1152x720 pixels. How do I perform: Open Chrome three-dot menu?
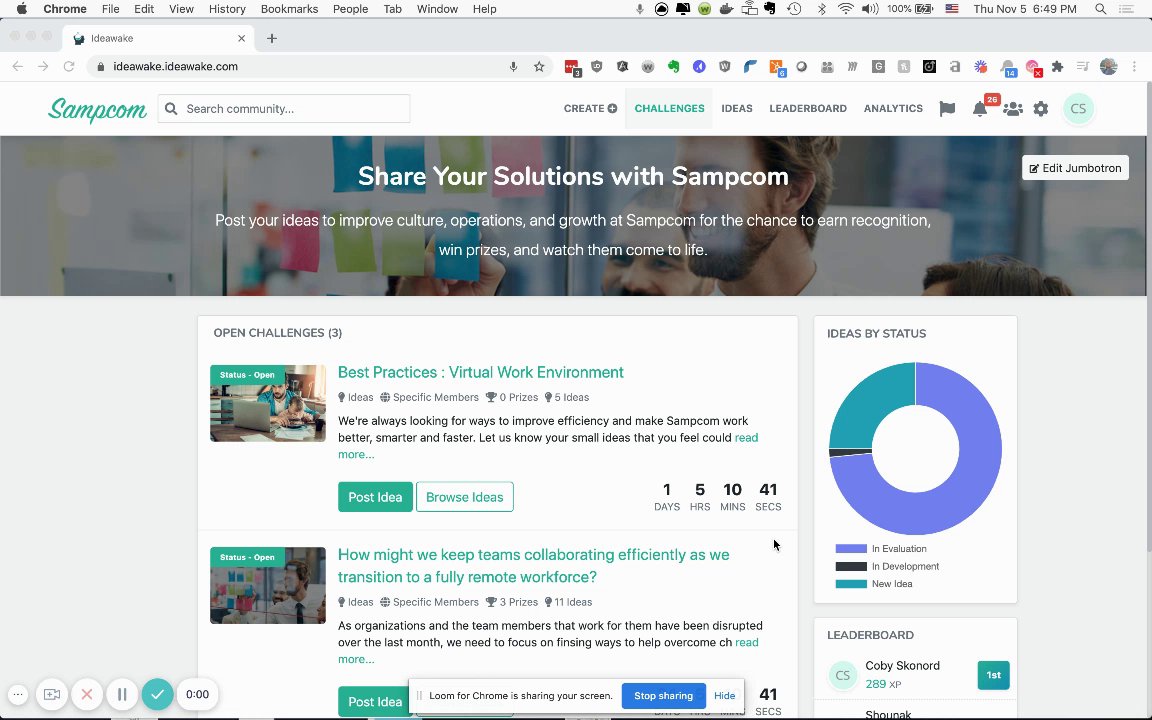tap(1134, 66)
